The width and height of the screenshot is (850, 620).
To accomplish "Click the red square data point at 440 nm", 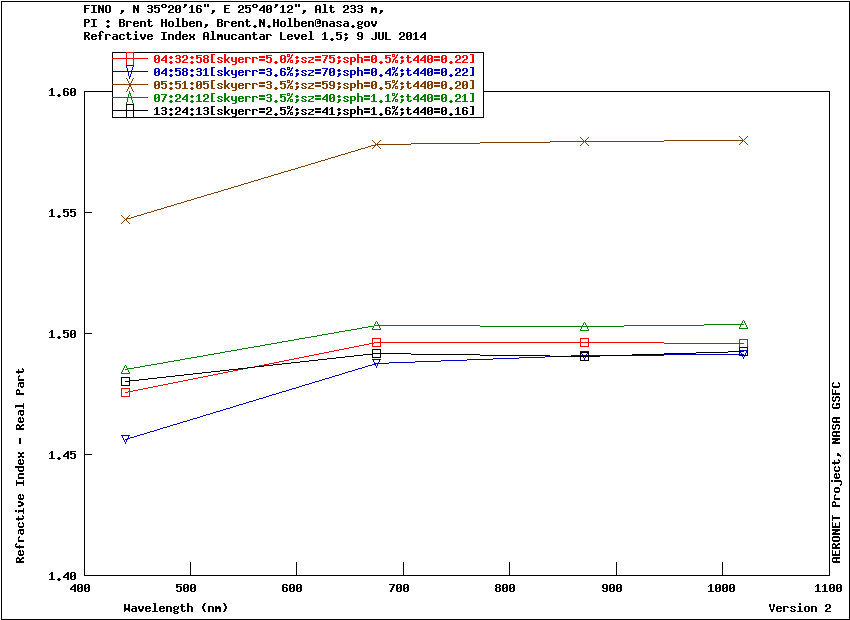I will click(x=125, y=392).
